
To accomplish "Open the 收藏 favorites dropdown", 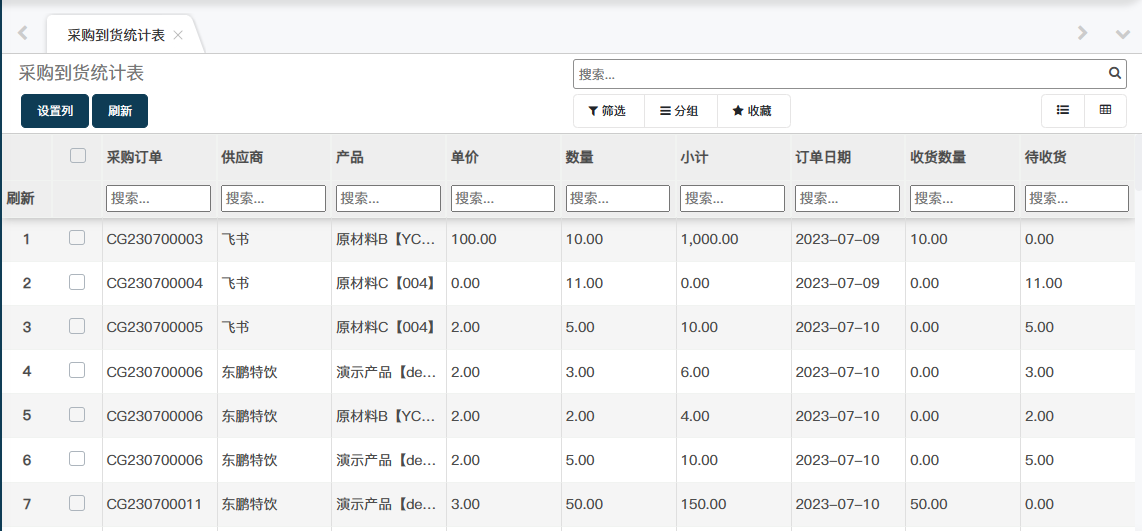I will coord(753,111).
